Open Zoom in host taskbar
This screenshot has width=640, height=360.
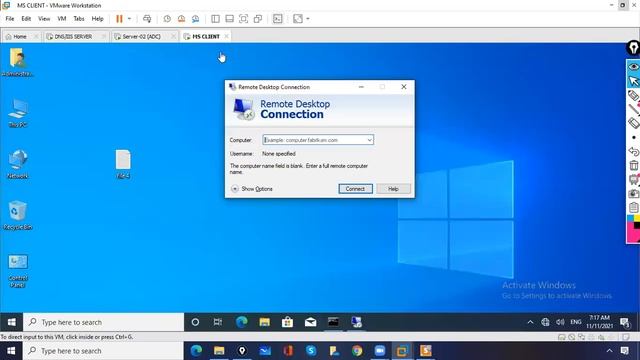380,351
